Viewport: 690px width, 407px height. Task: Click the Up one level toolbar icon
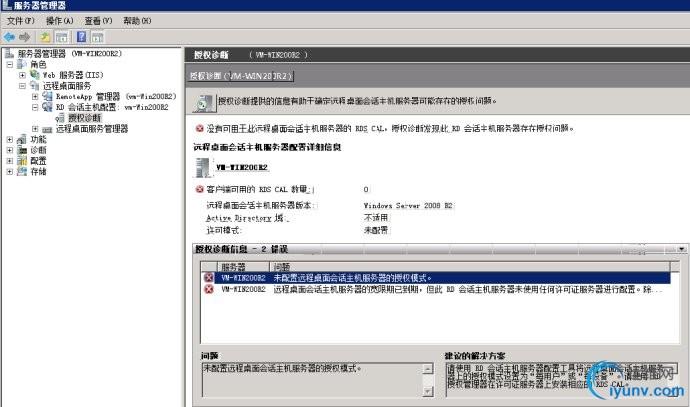pos(45,37)
